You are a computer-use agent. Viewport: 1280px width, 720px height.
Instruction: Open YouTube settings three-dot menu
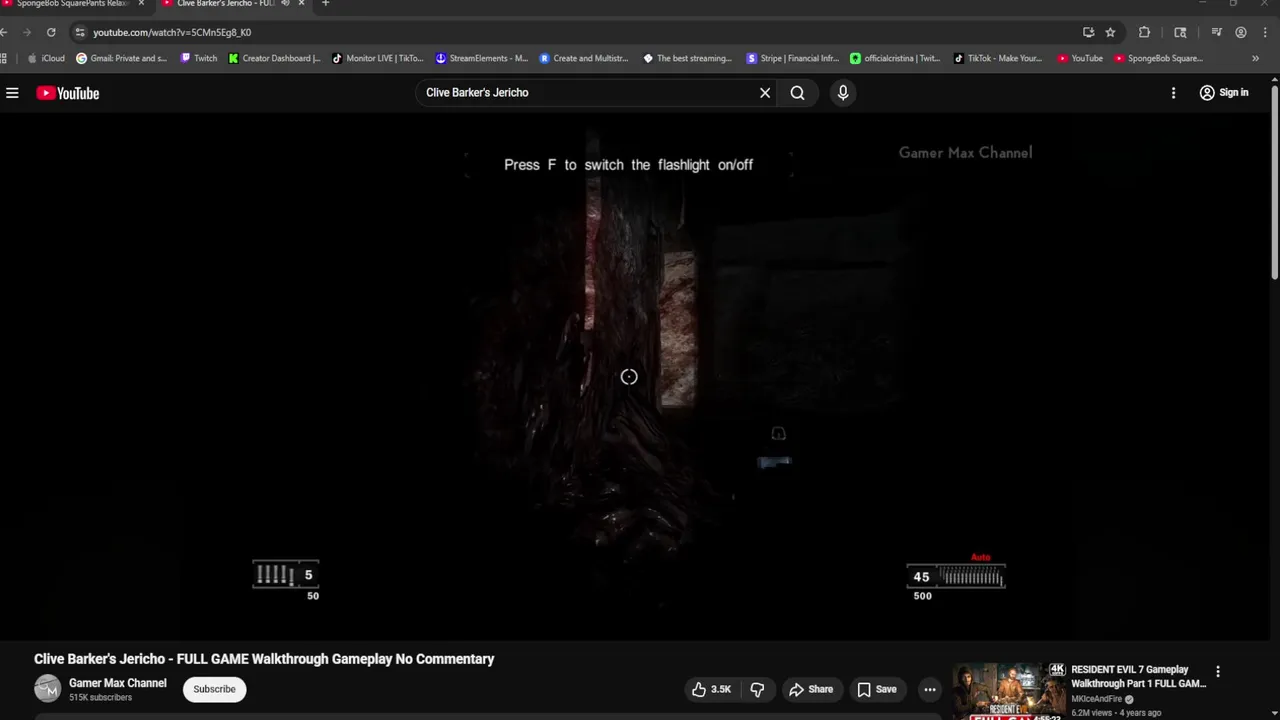pyautogui.click(x=1173, y=93)
